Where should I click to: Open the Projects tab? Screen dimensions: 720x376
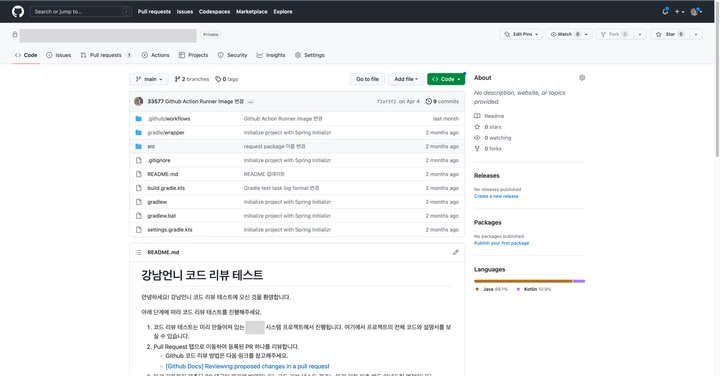point(193,55)
